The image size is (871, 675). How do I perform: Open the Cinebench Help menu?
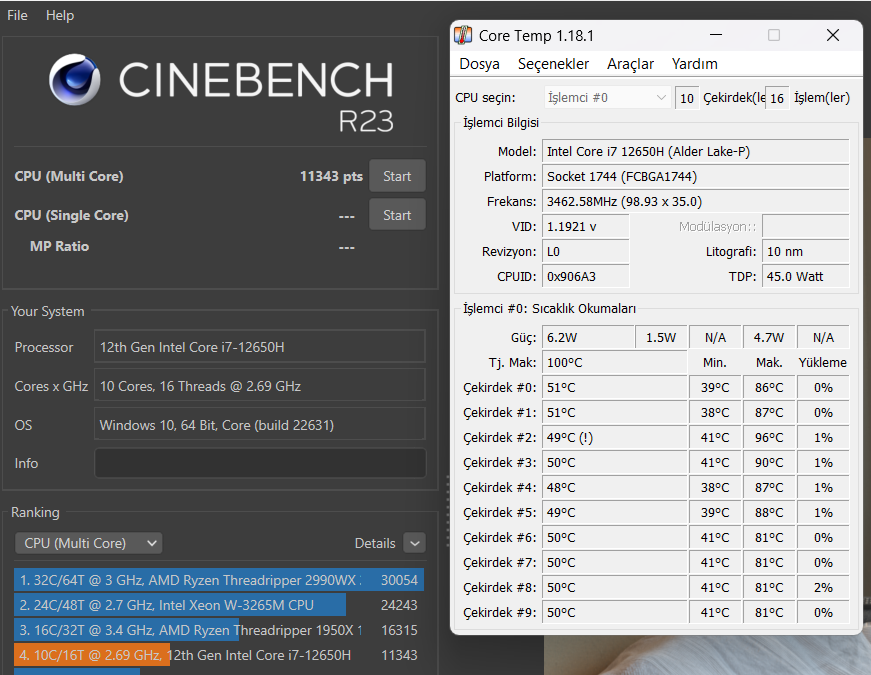click(x=60, y=15)
